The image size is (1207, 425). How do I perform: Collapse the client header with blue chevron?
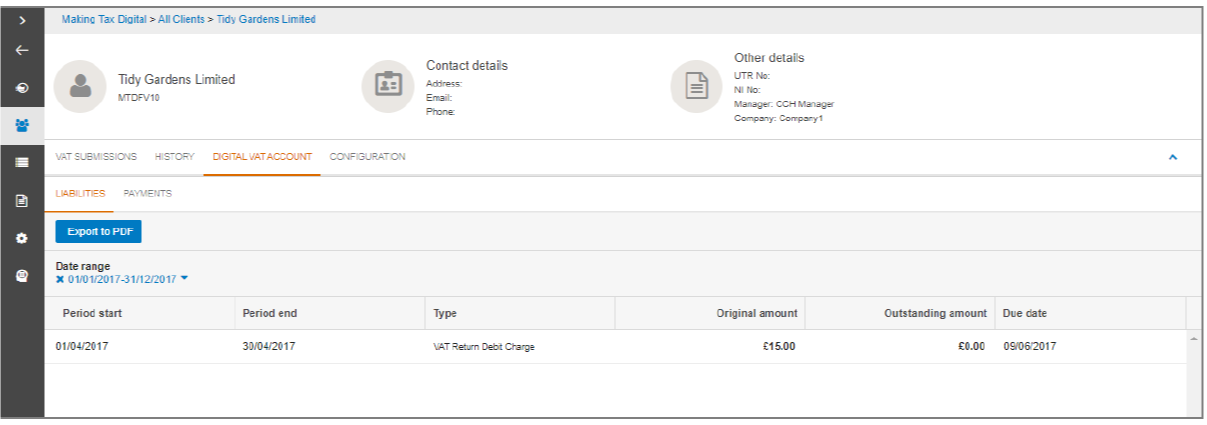(x=1173, y=158)
